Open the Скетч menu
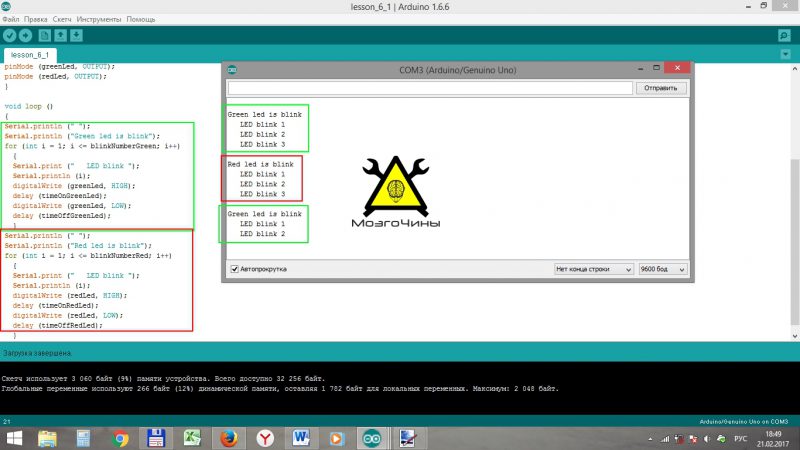Image resolution: width=800 pixels, height=450 pixels. click(62, 19)
